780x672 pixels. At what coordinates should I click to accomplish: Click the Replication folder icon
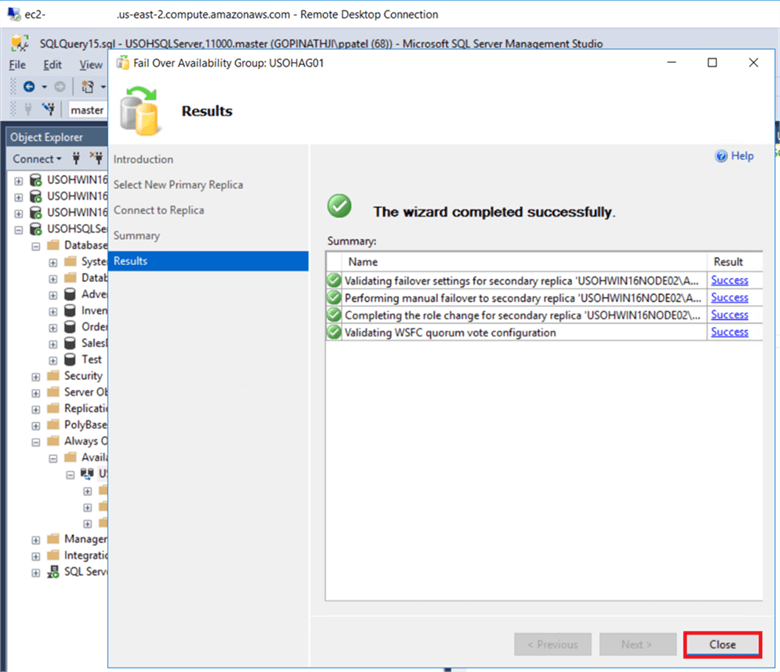coord(53,408)
